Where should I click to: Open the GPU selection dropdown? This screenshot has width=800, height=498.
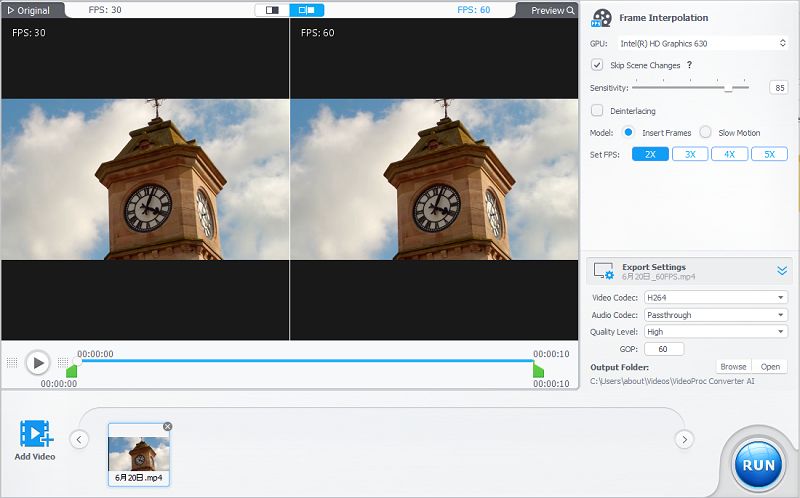click(x=704, y=43)
